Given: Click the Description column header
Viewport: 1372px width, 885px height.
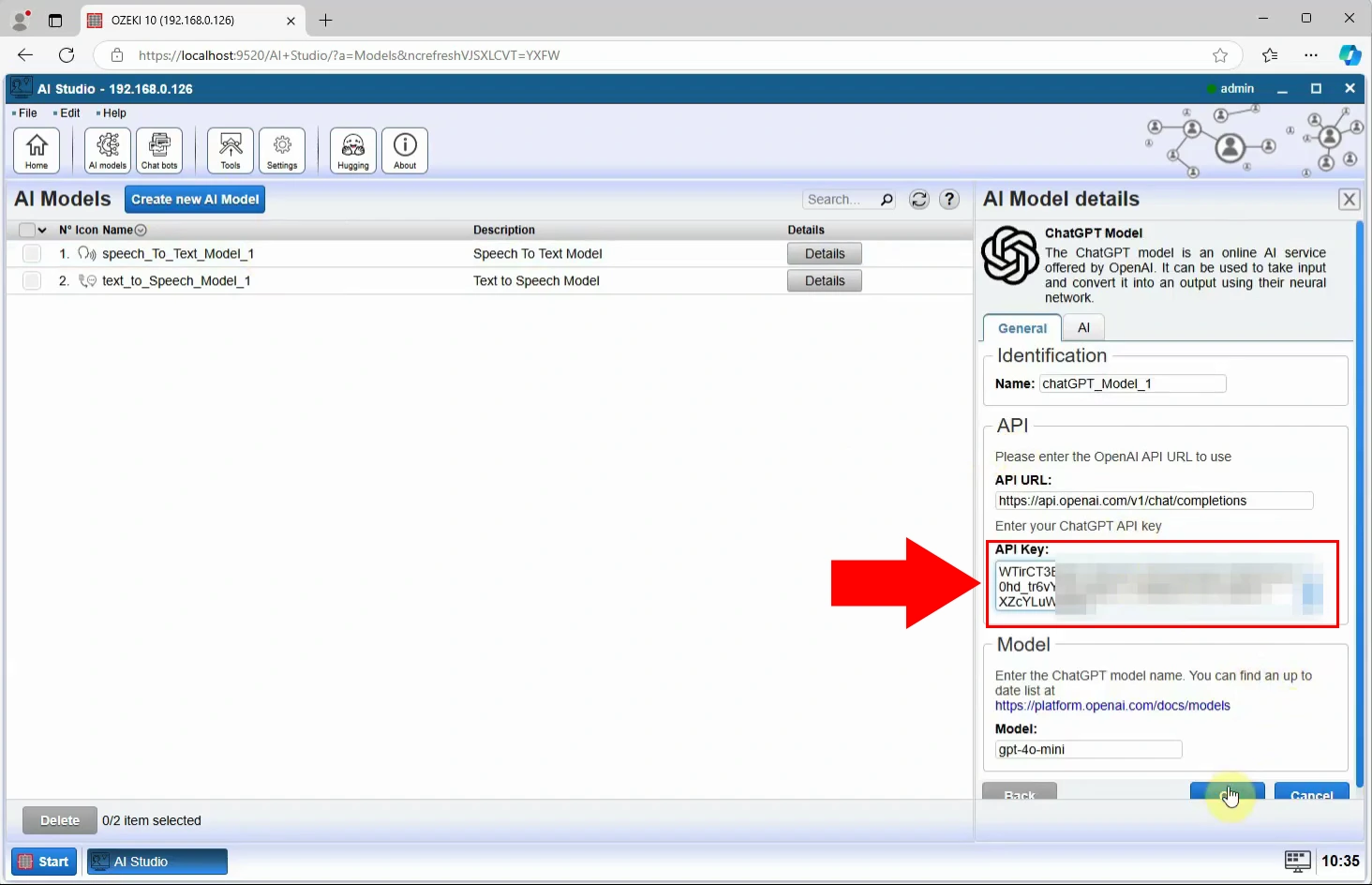Looking at the screenshot, I should [x=504, y=230].
